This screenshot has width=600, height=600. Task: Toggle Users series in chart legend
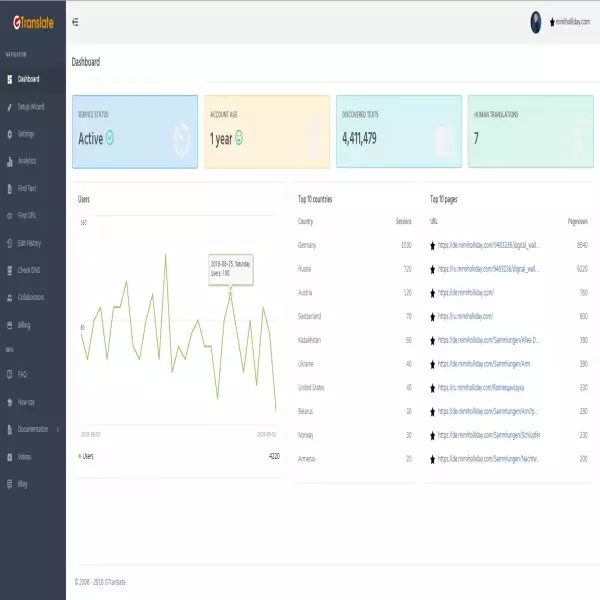pos(87,455)
